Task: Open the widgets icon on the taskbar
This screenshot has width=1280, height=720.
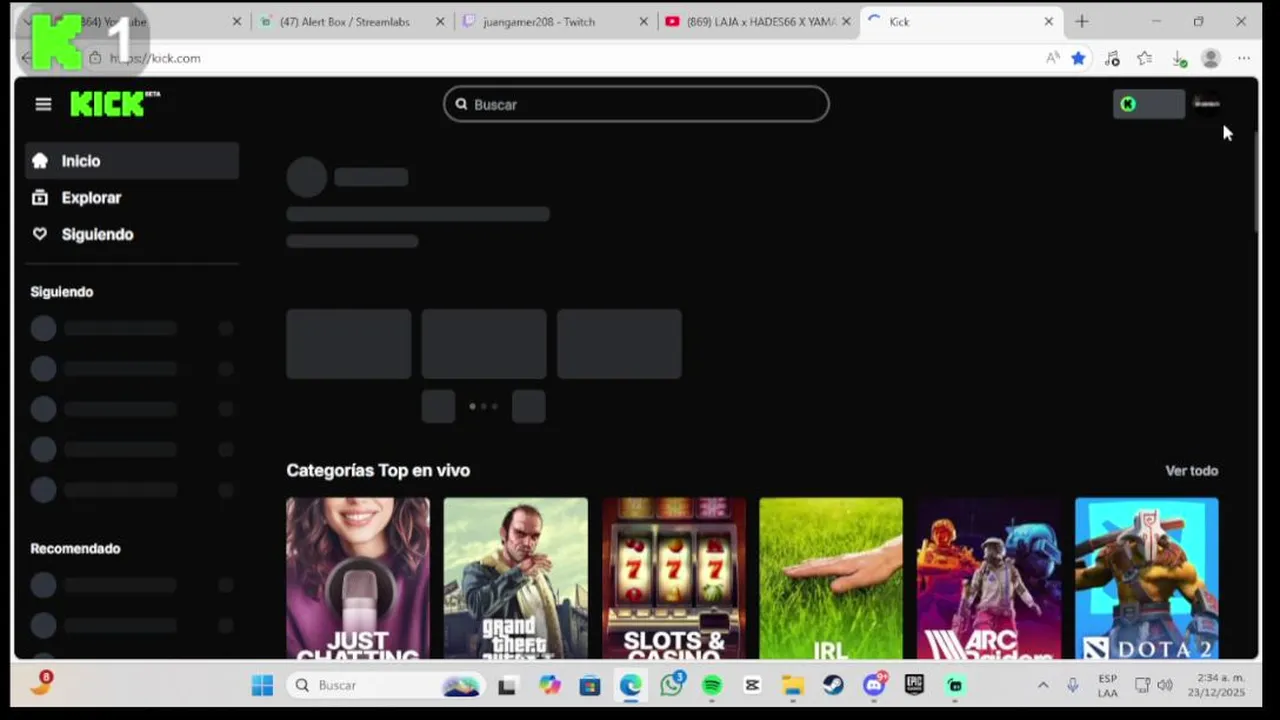Action: [x=41, y=684]
